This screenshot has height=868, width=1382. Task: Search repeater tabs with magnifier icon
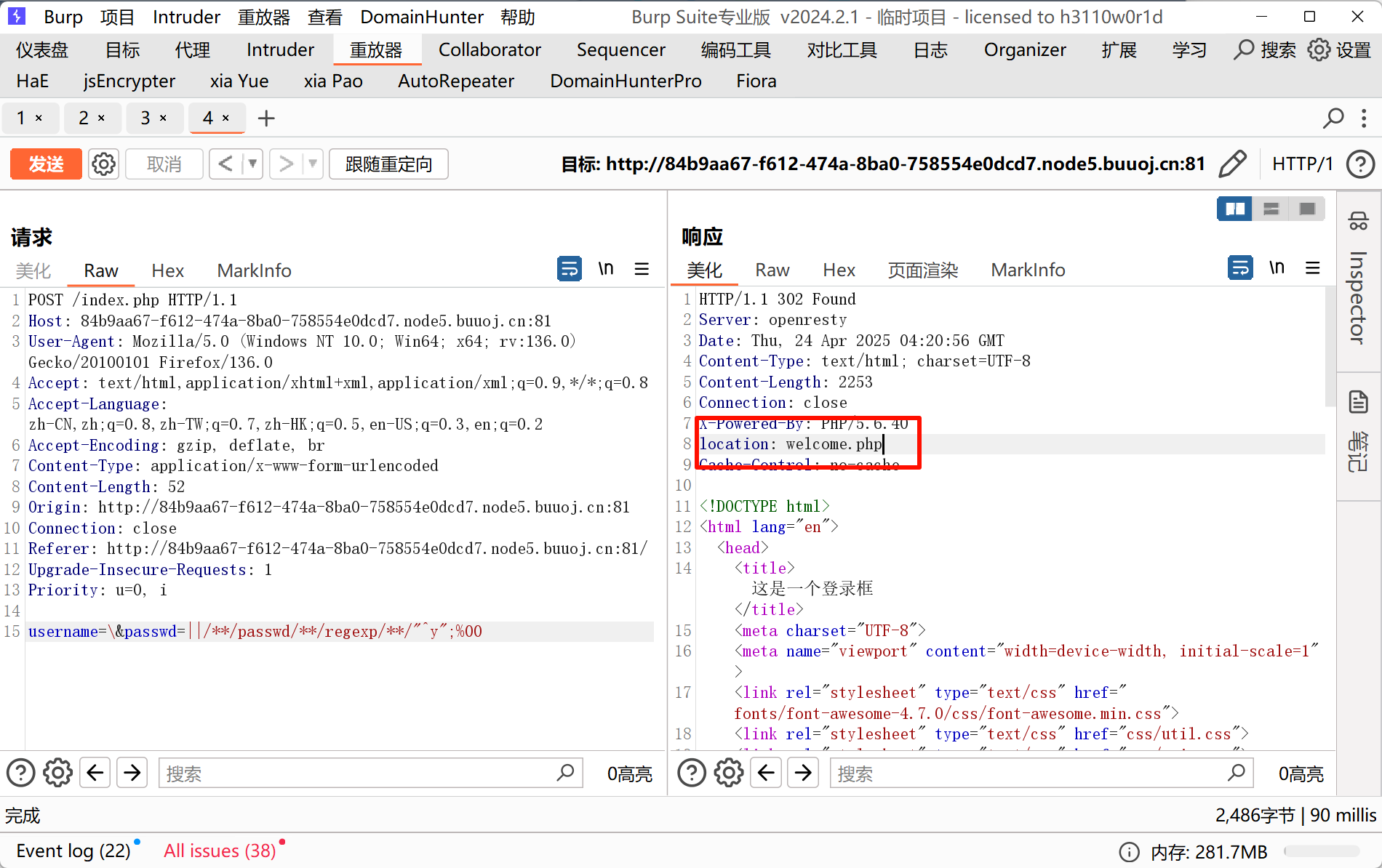tap(1333, 118)
